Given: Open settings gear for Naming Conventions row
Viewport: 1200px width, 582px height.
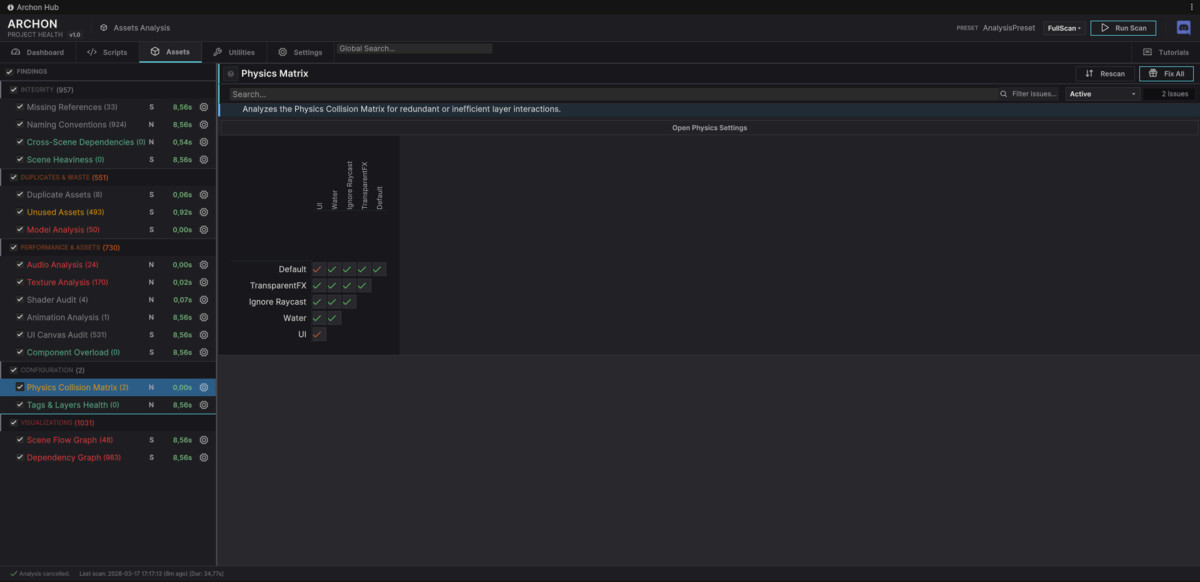Looking at the screenshot, I should [203, 125].
